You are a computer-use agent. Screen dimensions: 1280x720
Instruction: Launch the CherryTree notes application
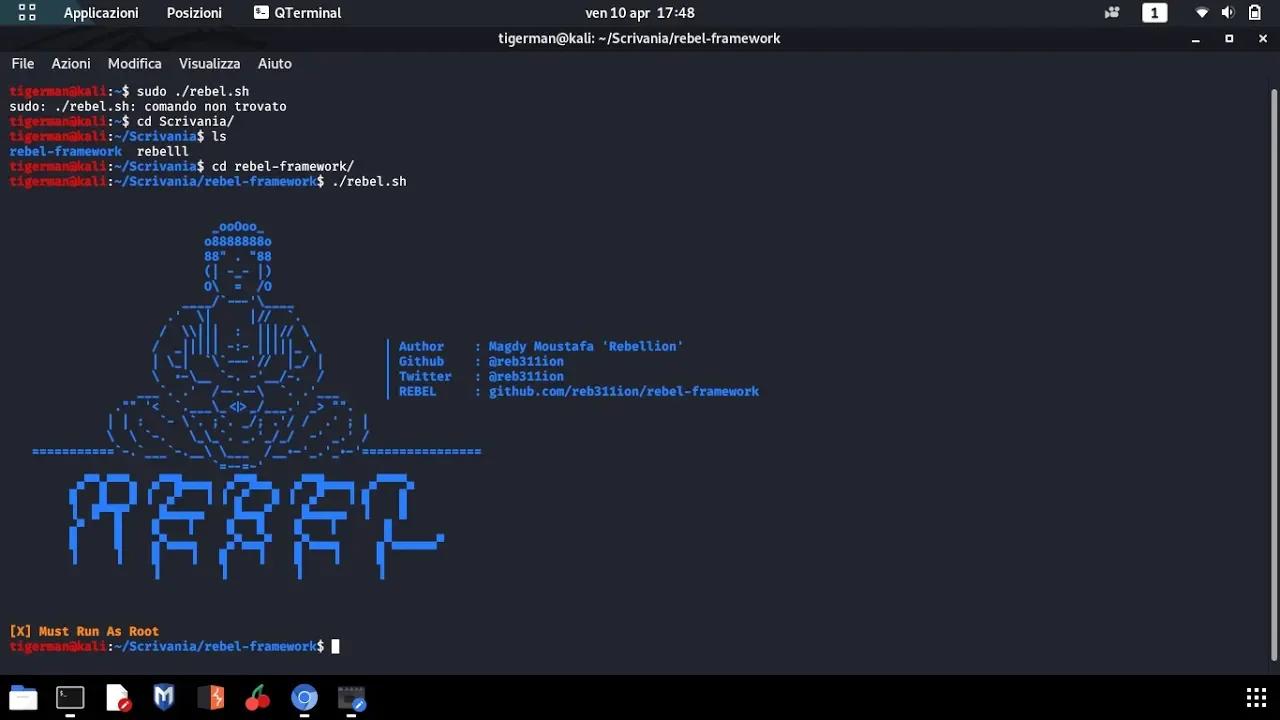(257, 697)
